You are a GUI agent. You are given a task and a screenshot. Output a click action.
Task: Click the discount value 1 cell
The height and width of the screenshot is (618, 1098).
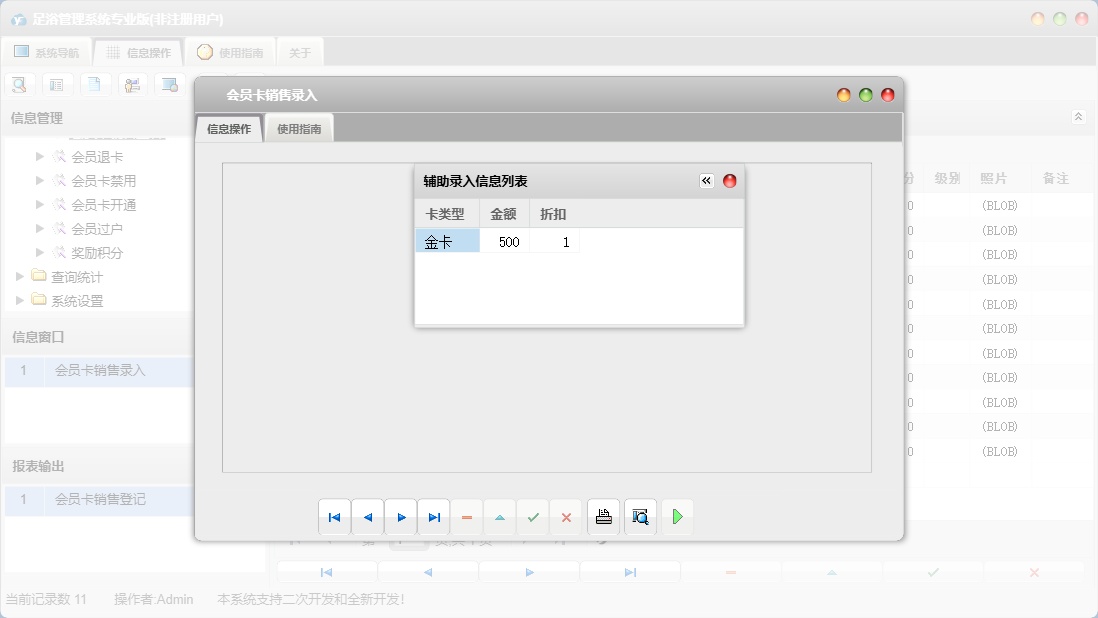tap(555, 242)
